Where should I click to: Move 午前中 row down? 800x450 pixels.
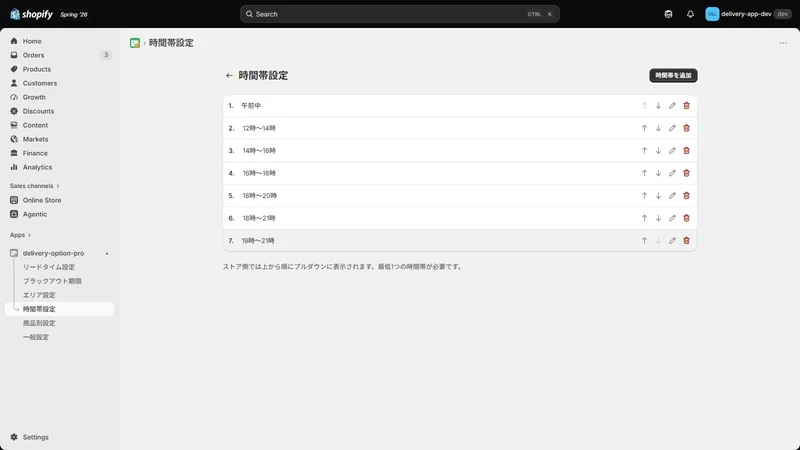(658, 106)
